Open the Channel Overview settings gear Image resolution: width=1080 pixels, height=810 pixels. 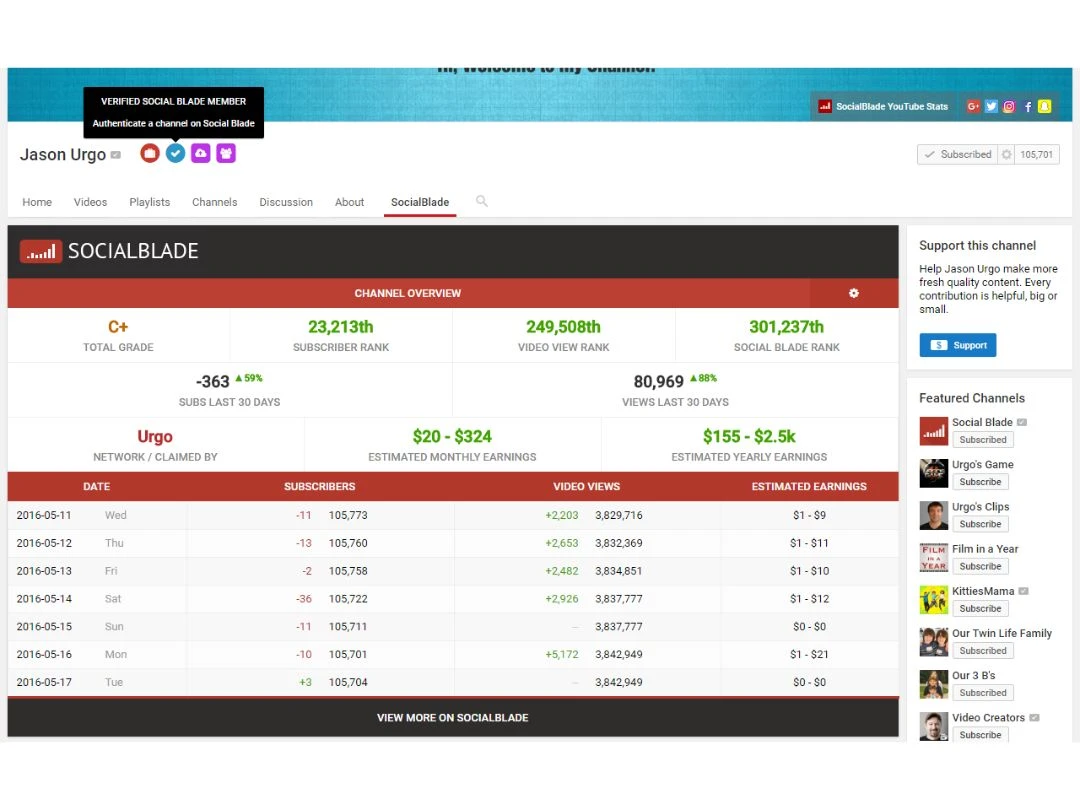click(853, 293)
